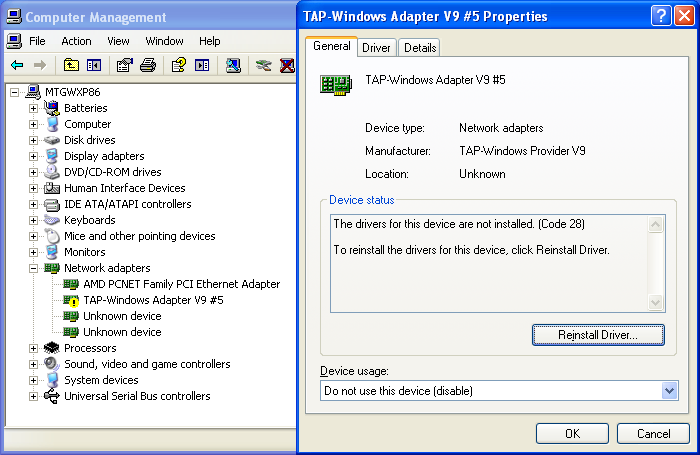This screenshot has height=455, width=700.
Task: Click TAP-Windows Adapter warning icon in tree
Action: pyautogui.click(x=71, y=301)
